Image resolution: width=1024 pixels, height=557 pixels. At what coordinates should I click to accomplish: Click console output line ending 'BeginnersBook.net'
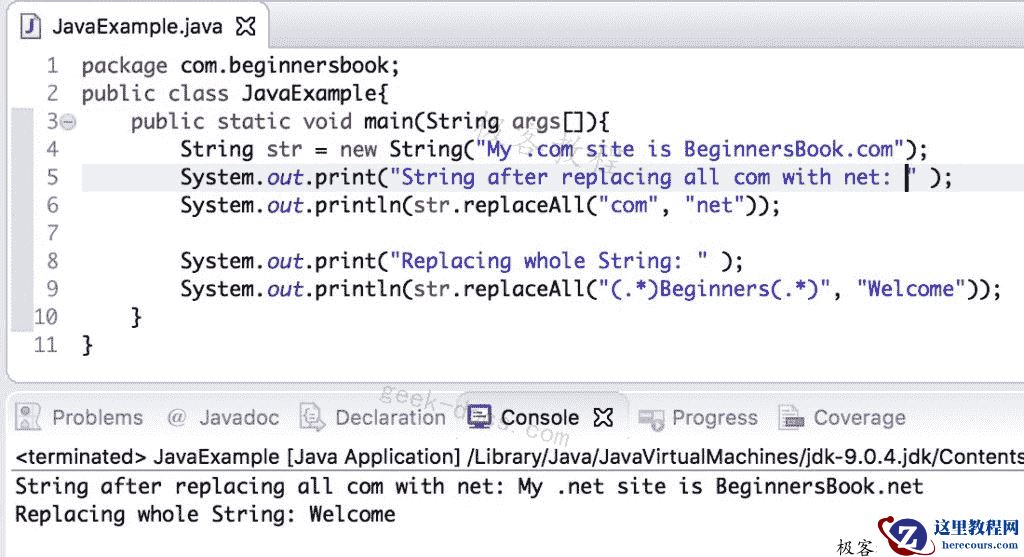click(x=469, y=486)
